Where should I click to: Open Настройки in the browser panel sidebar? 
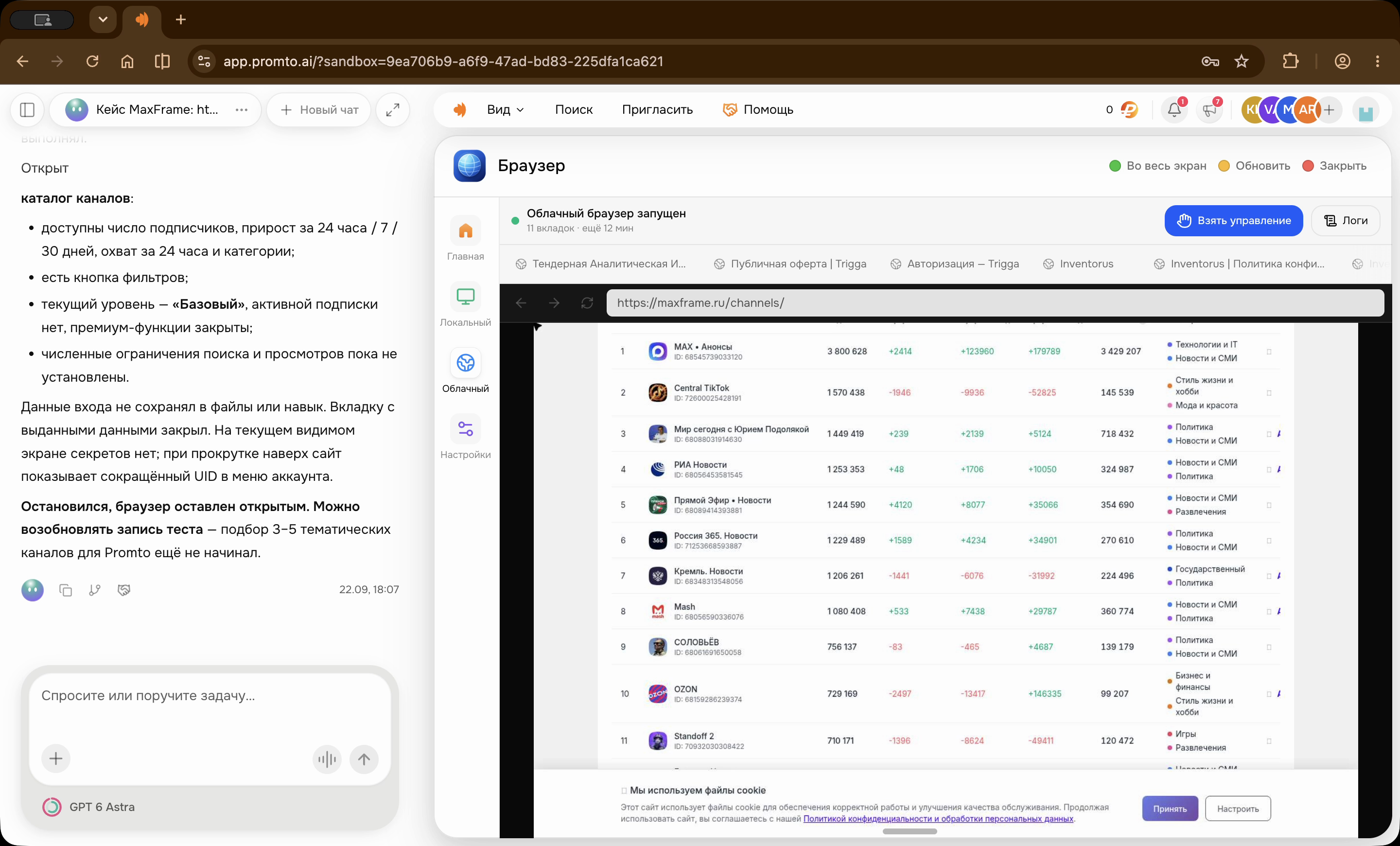tap(465, 436)
